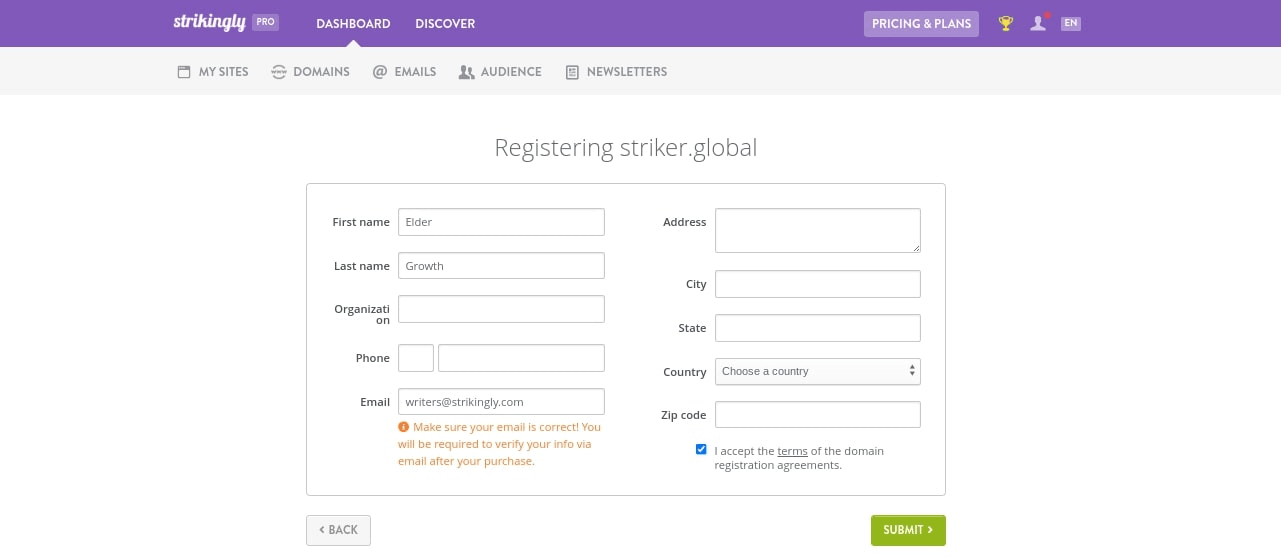Open the user account profile icon
The width and height of the screenshot is (1281, 558).
coord(1038,24)
